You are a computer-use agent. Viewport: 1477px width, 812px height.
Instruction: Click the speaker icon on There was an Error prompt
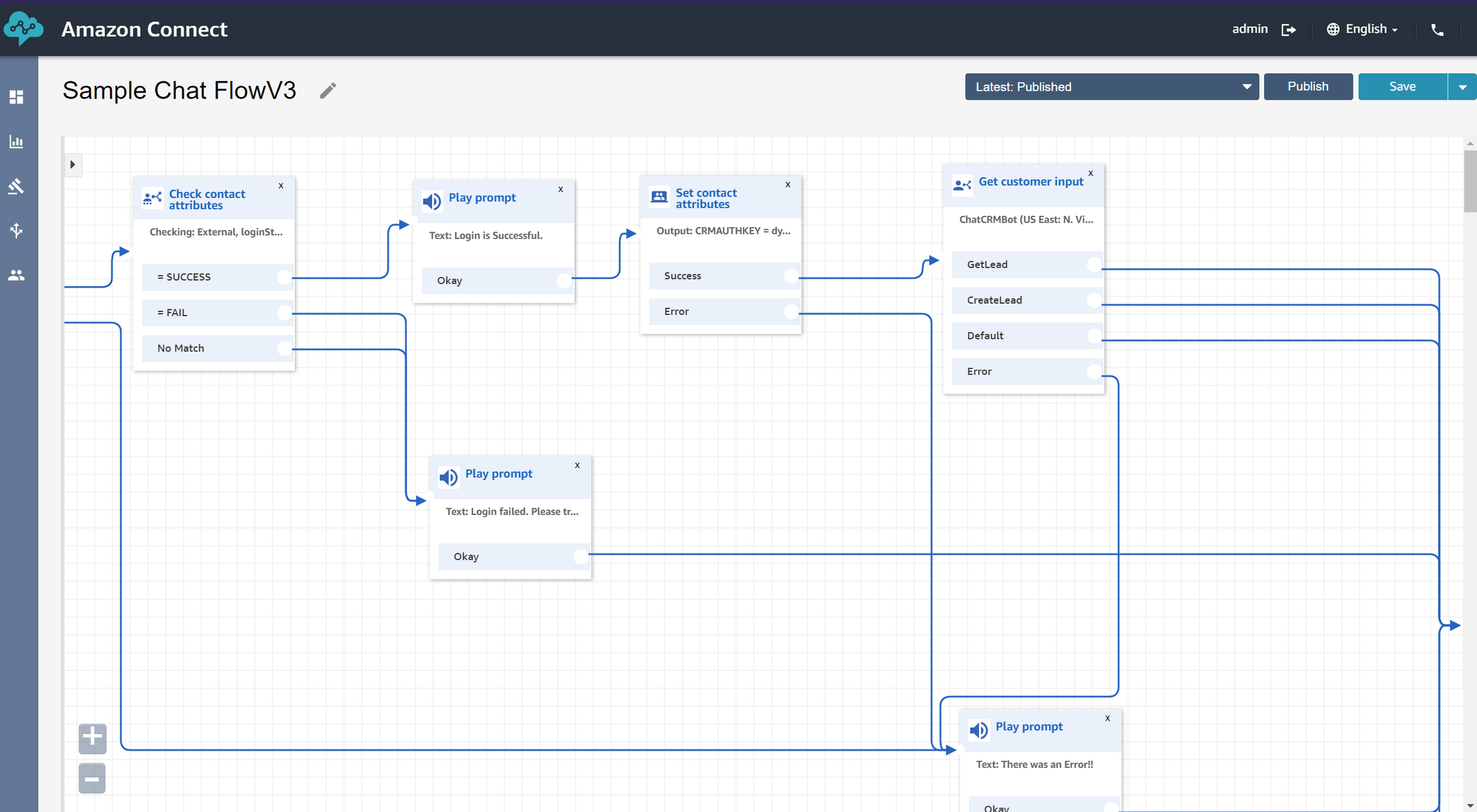click(978, 730)
